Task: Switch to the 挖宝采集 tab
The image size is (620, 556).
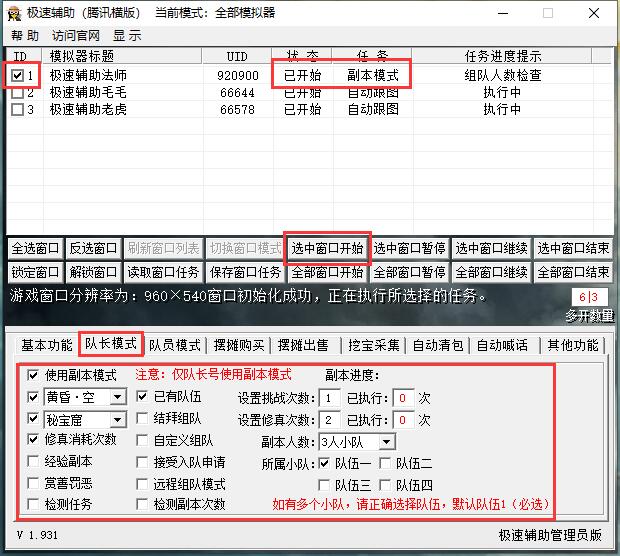Action: pos(374,345)
